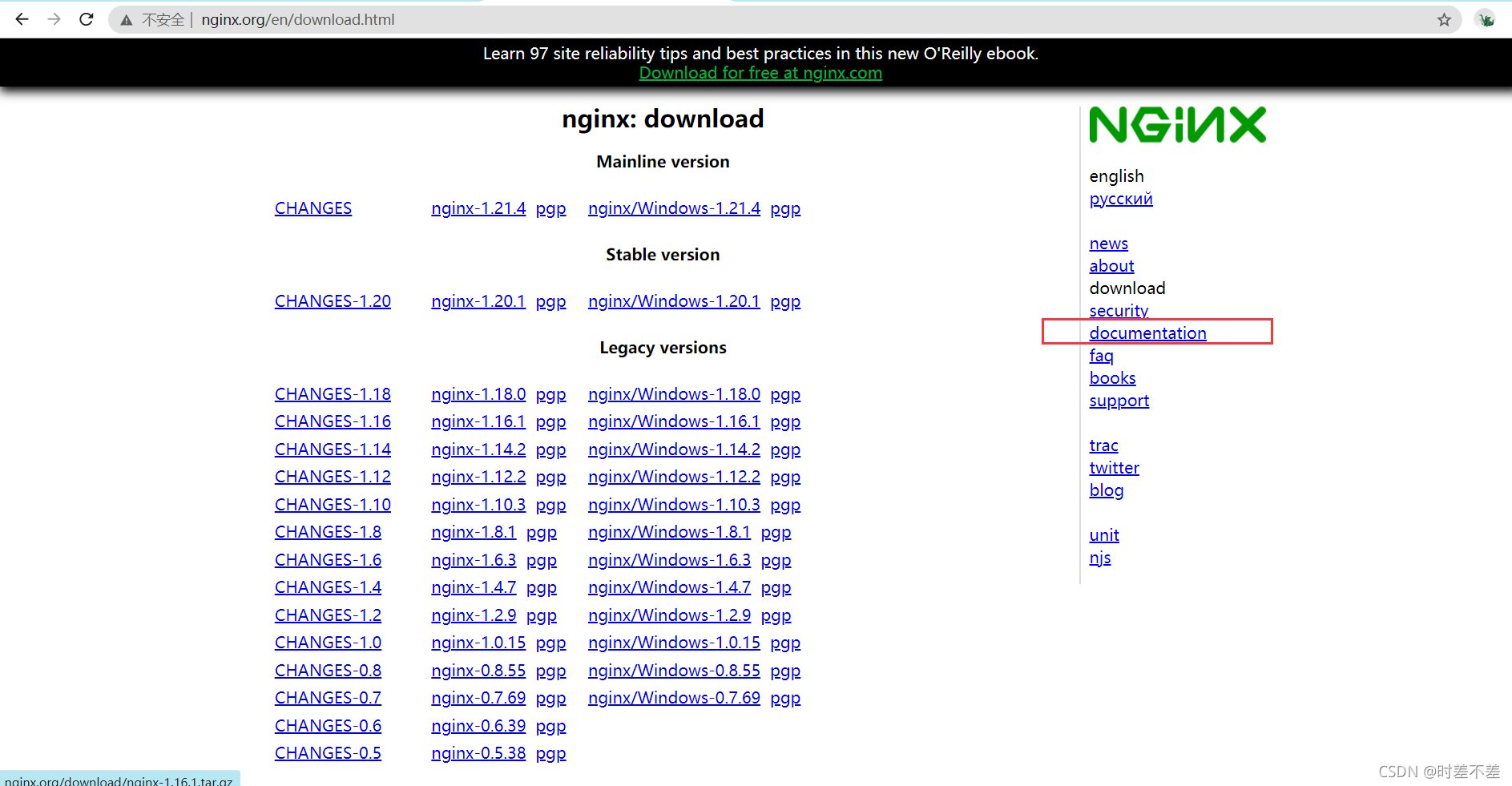Open the CHANGES-1.16 link
The width and height of the screenshot is (1512, 786).
[333, 421]
